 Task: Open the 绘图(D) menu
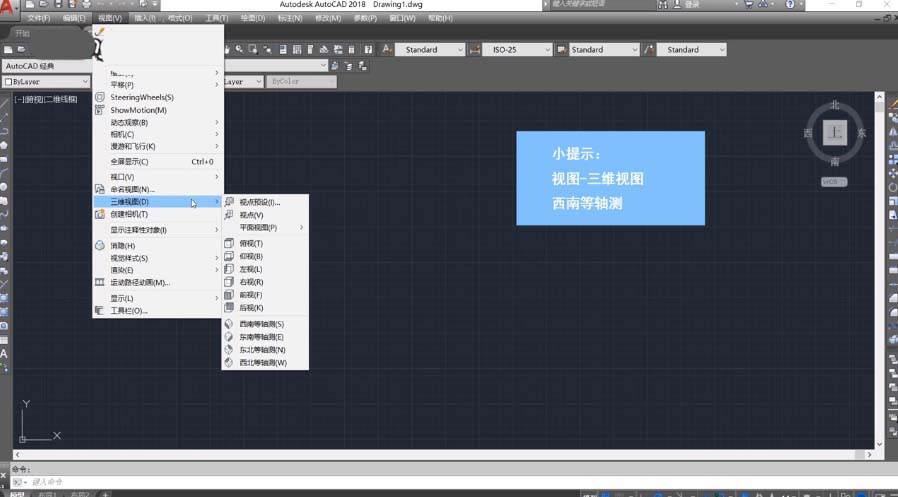(x=253, y=18)
